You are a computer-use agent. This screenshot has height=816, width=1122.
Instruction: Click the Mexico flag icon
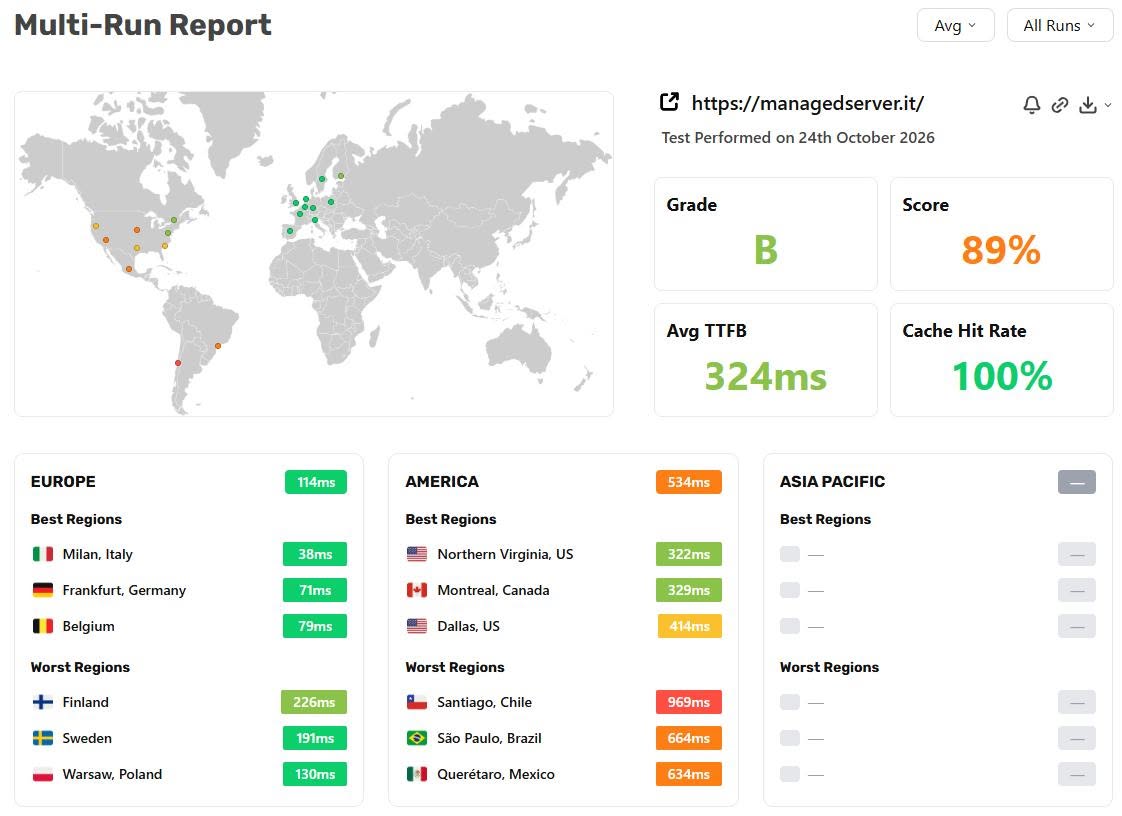click(416, 774)
